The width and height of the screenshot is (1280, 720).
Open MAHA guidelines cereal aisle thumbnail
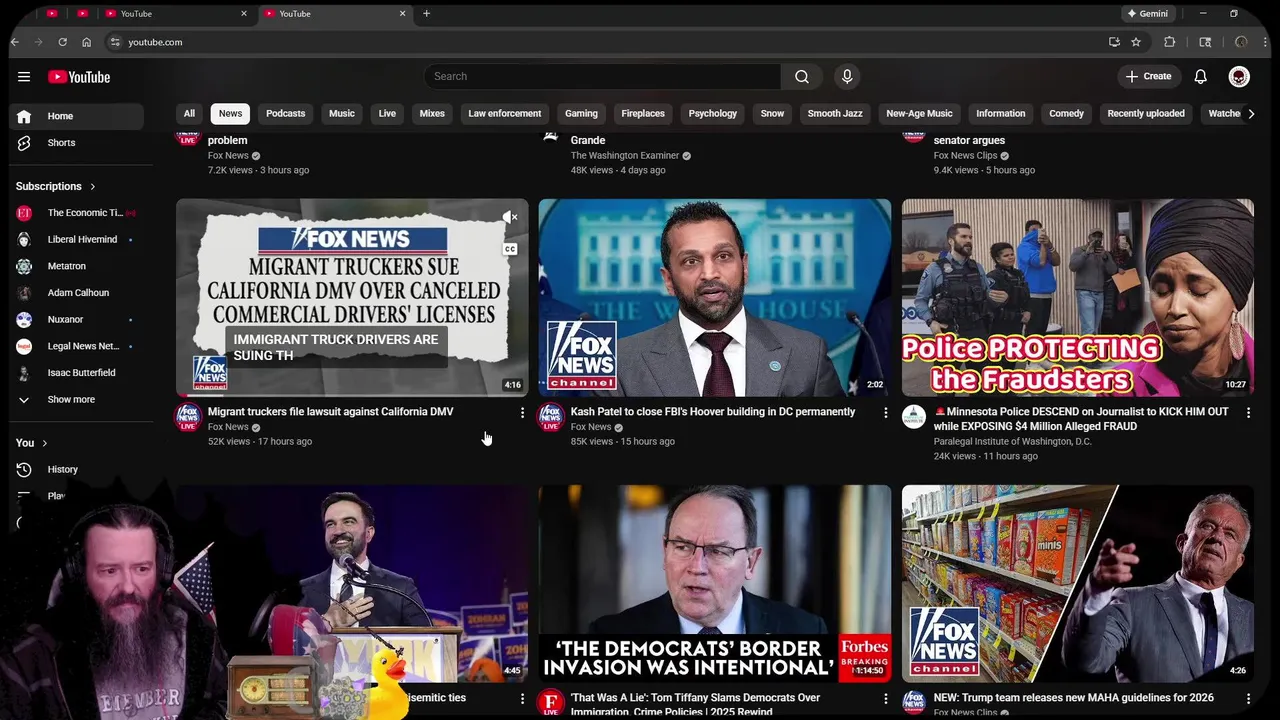1077,584
